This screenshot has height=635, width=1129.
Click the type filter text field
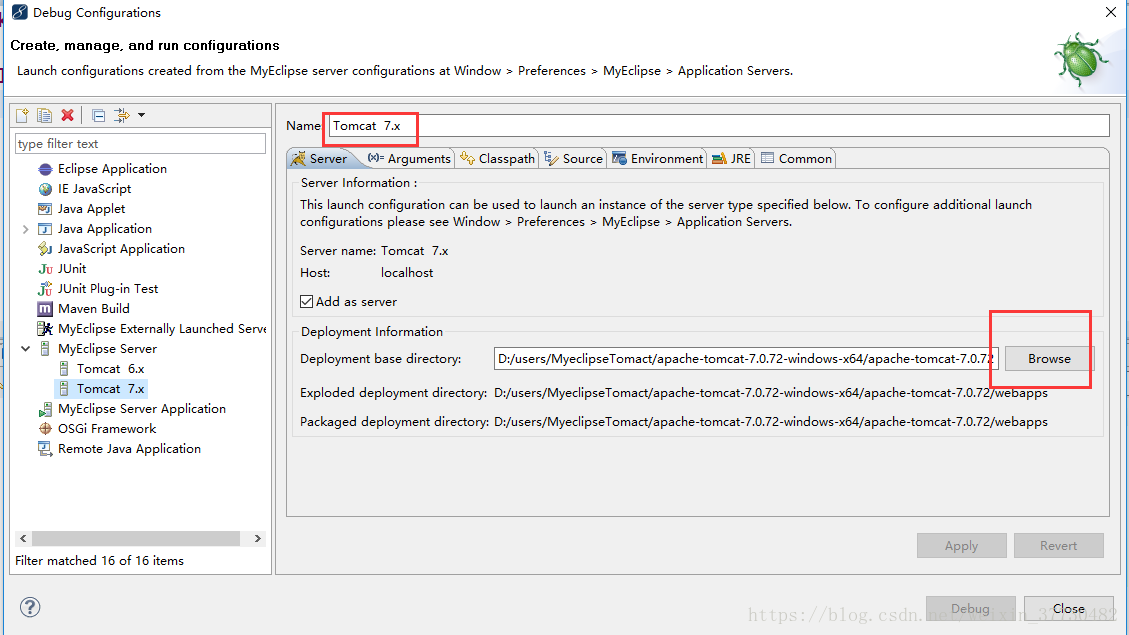140,143
